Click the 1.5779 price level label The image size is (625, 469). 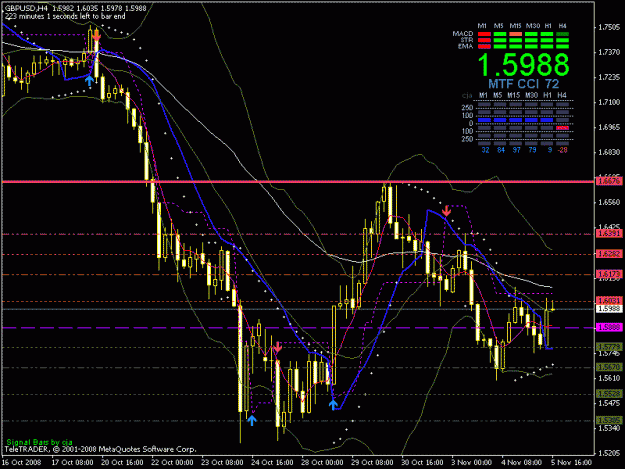(x=609, y=347)
